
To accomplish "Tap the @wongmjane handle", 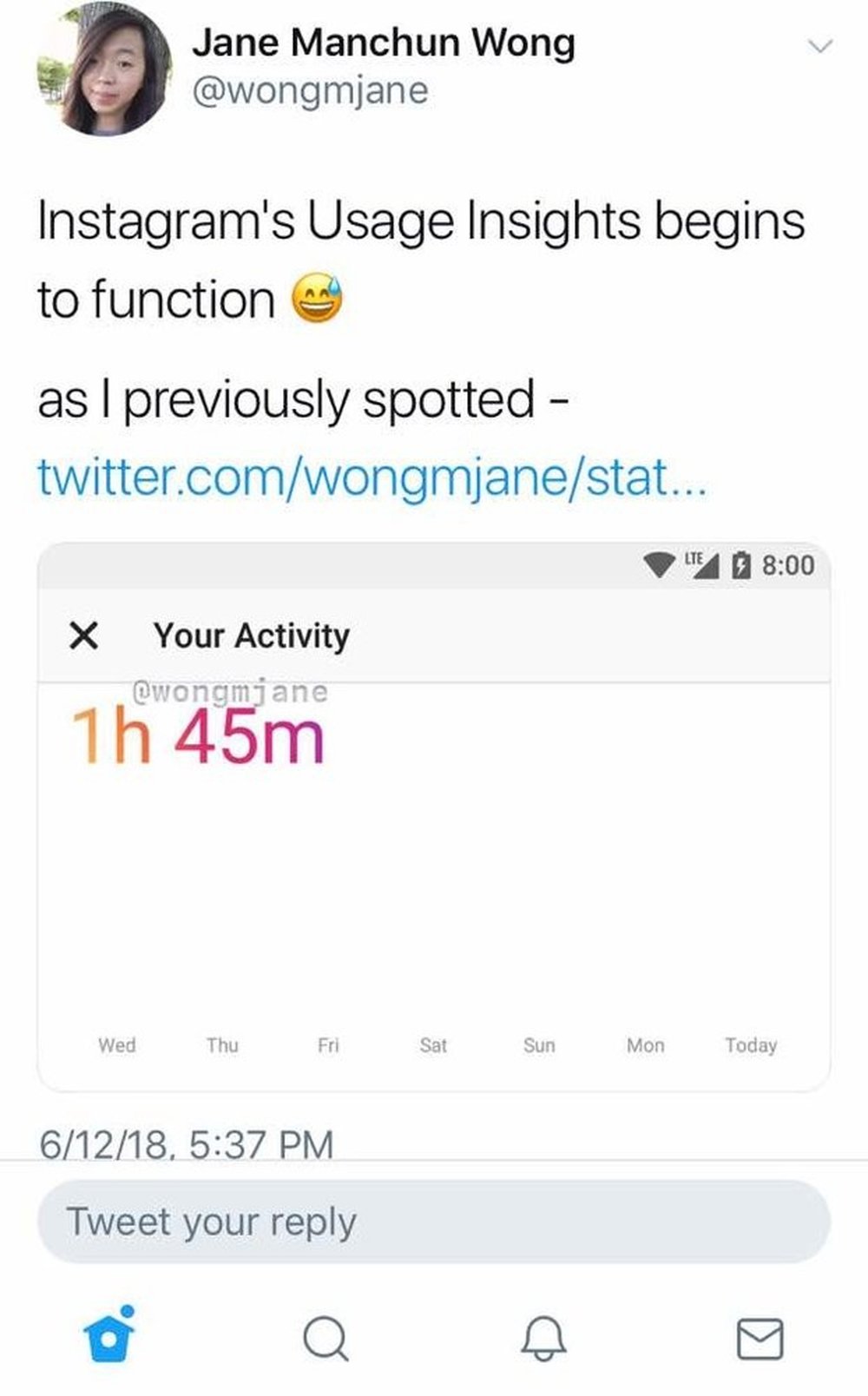I will [x=310, y=89].
